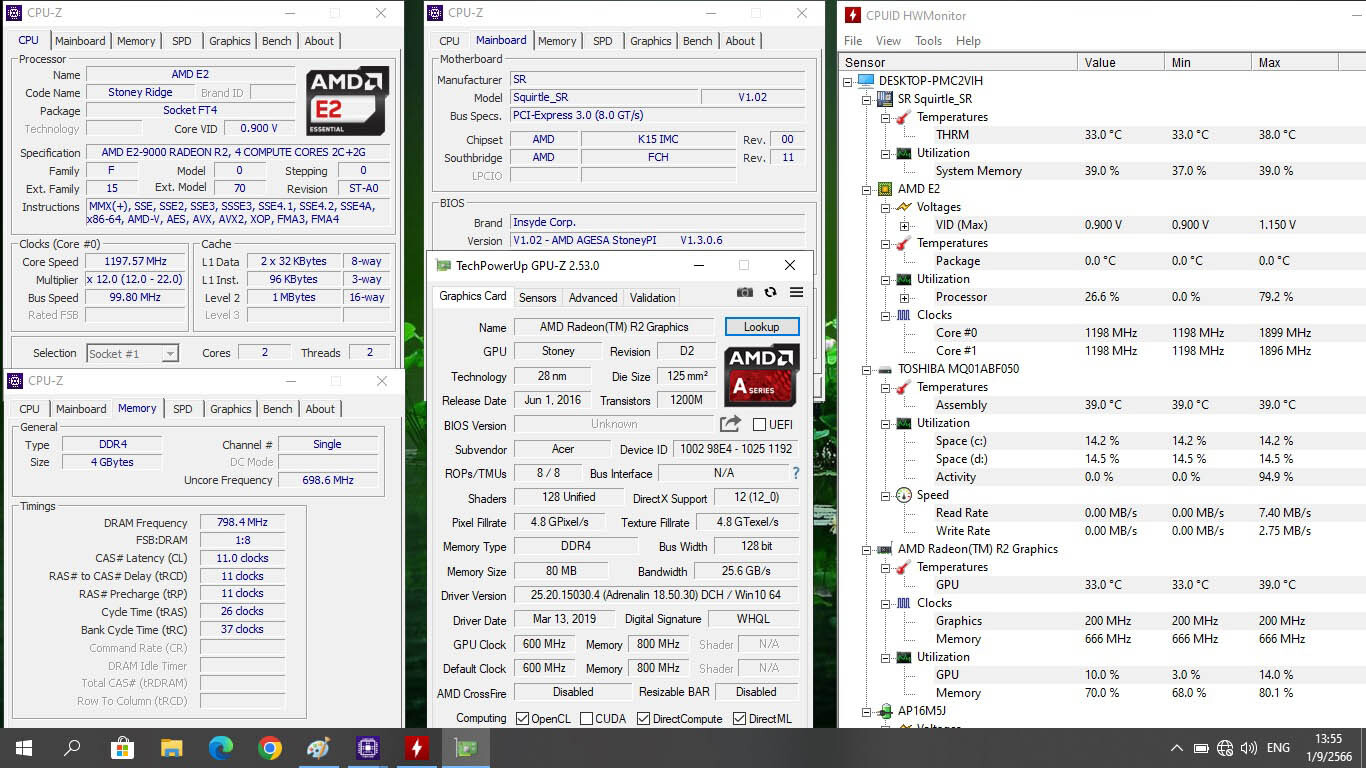Switch to the Sensors tab in GPU-Z

pos(537,297)
